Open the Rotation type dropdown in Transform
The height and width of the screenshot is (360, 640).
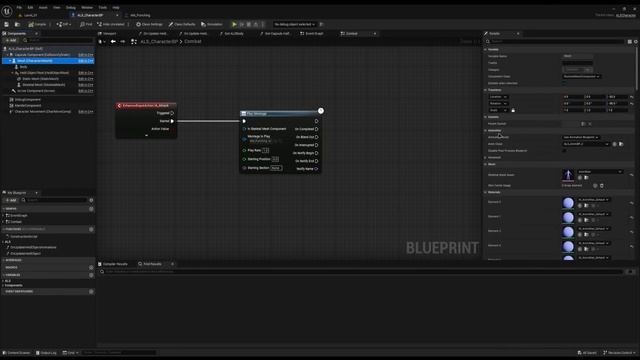[x=498, y=104]
